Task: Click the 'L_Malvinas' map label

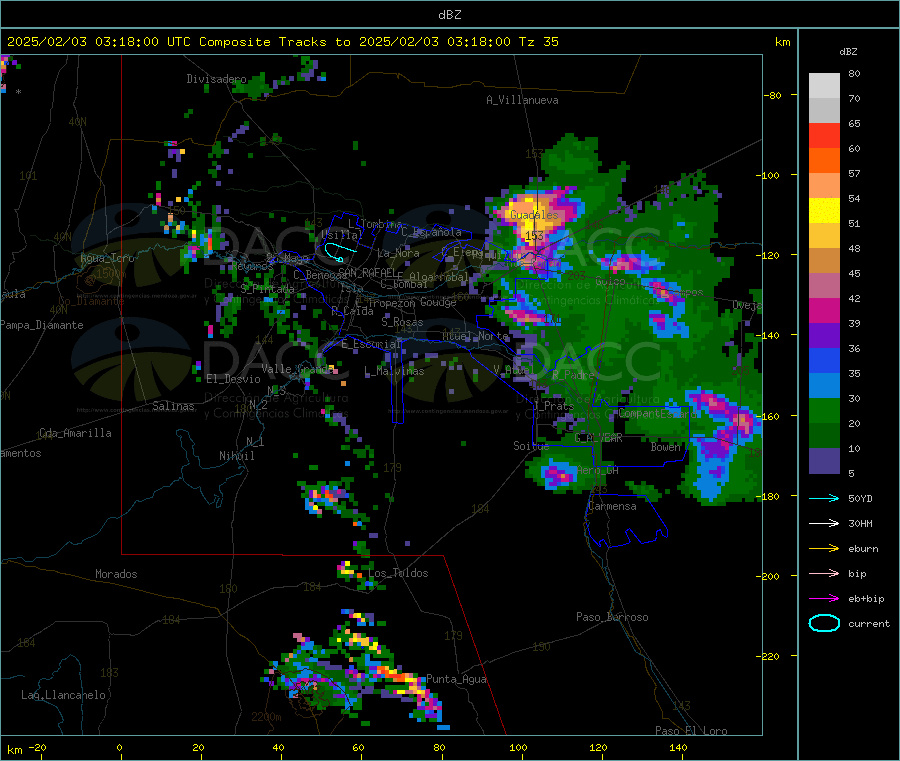Action: click(x=394, y=371)
